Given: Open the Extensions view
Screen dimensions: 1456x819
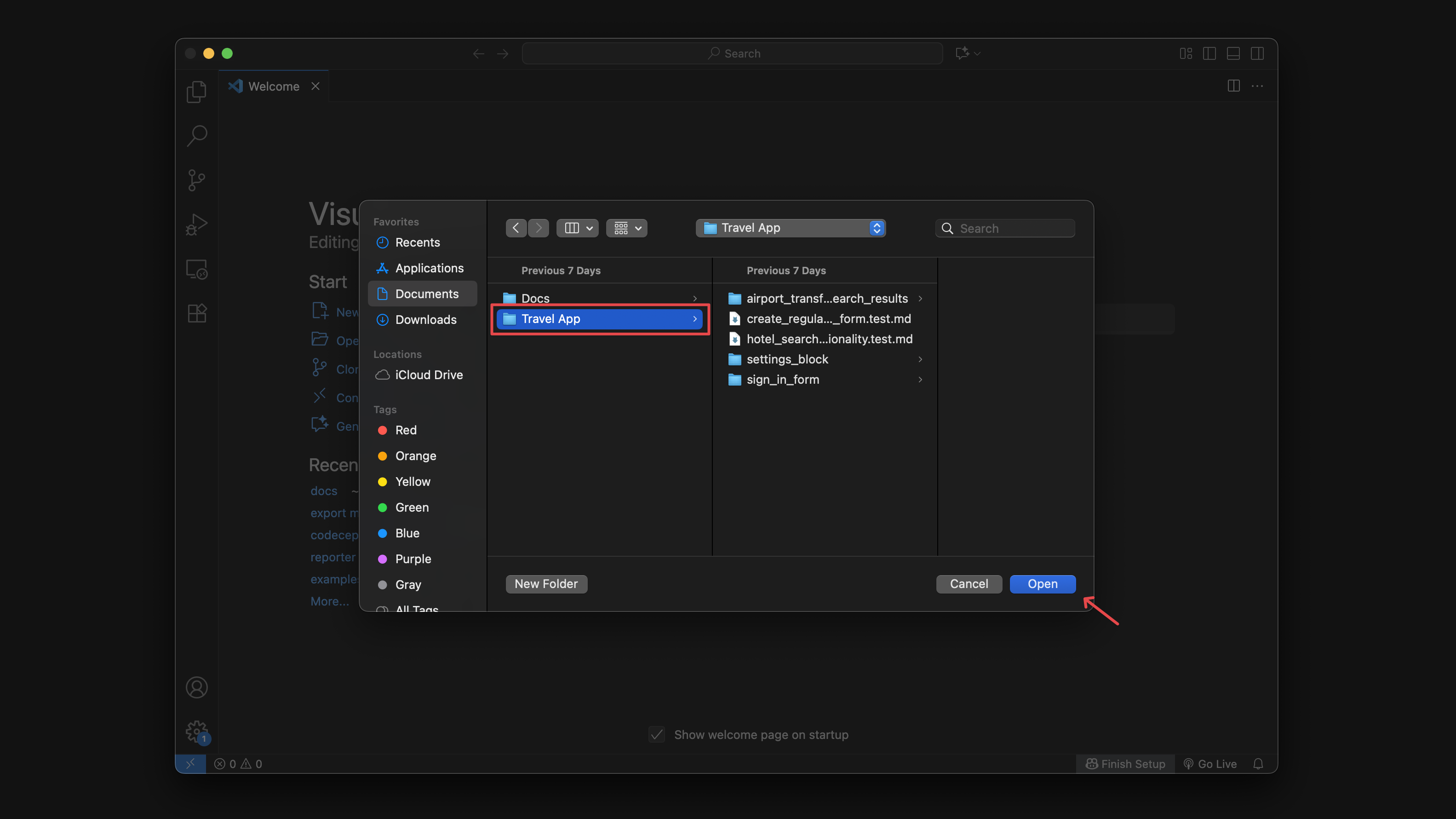Looking at the screenshot, I should tap(197, 313).
